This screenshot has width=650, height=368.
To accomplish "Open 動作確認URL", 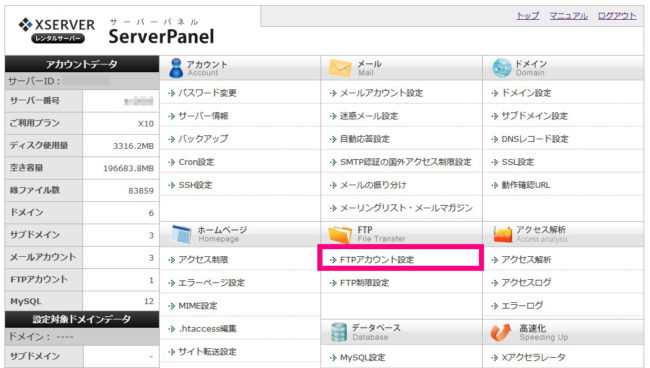I will click(526, 185).
